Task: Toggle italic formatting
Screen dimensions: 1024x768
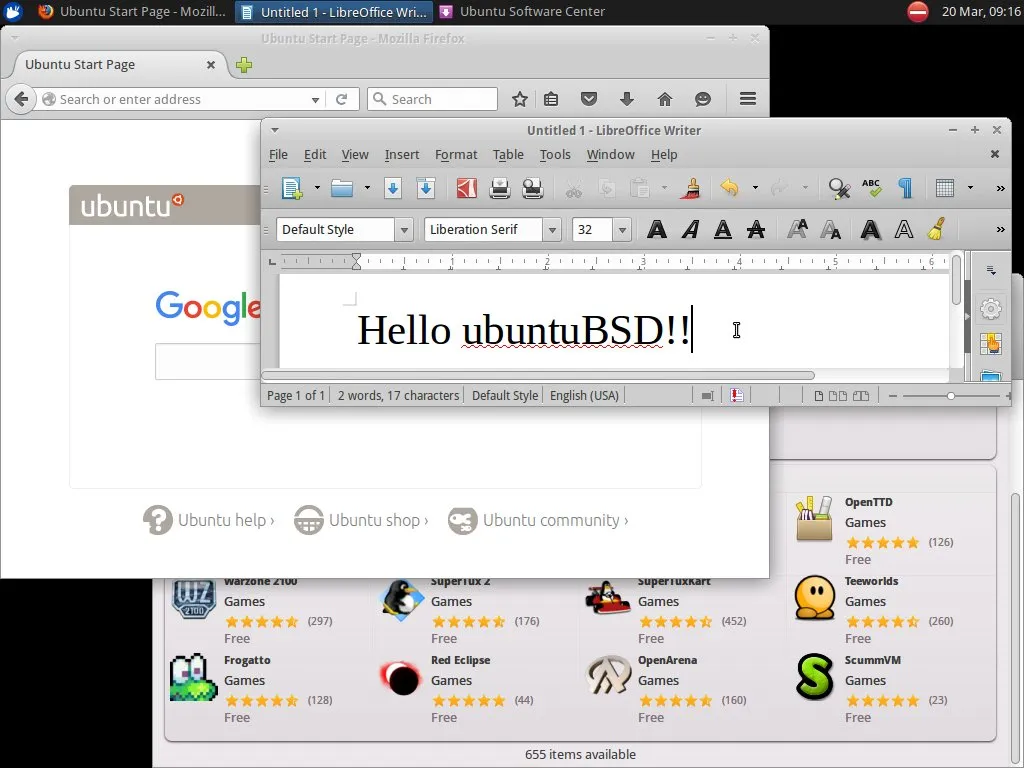Action: pyautogui.click(x=689, y=230)
